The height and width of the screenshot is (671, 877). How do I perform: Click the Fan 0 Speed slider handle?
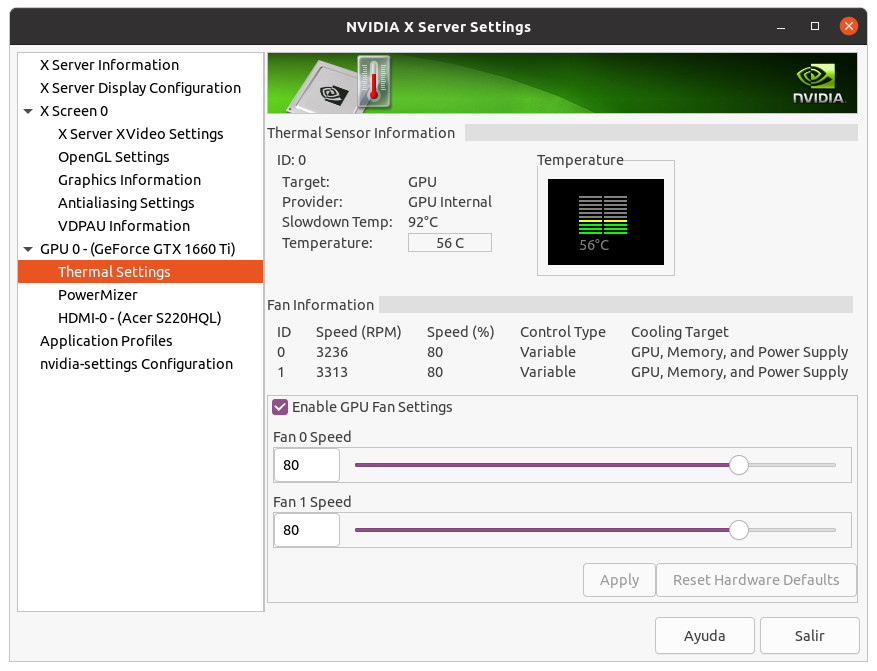[738, 465]
